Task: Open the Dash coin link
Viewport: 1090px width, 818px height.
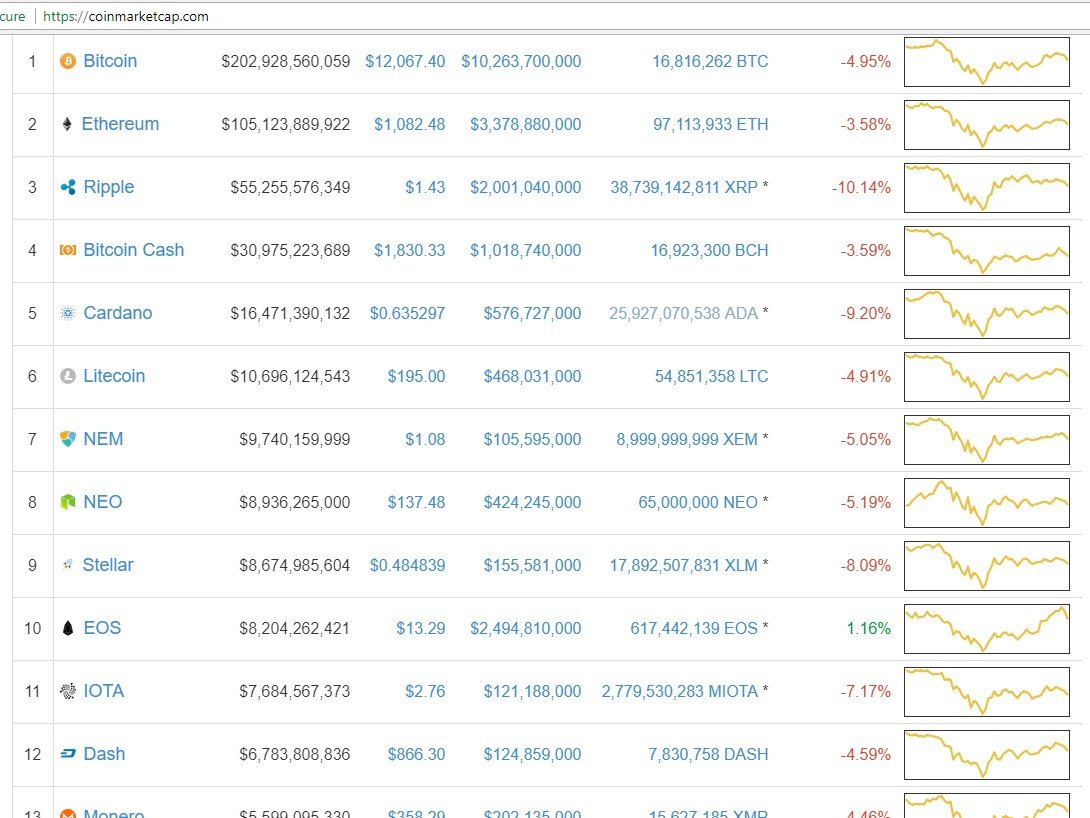Action: (104, 754)
